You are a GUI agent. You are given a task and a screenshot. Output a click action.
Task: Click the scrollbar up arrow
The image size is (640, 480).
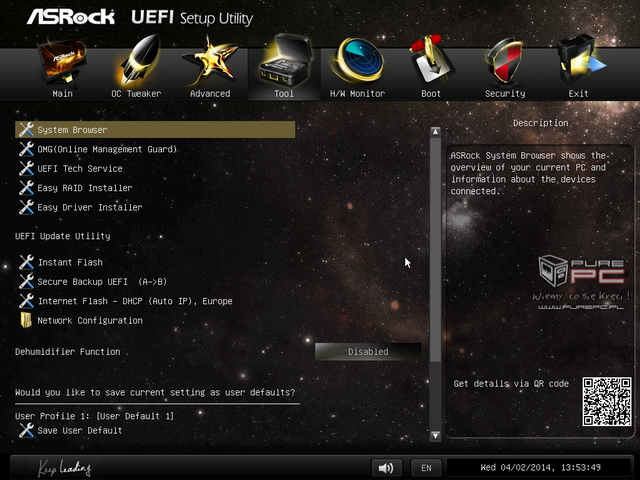pyautogui.click(x=436, y=132)
